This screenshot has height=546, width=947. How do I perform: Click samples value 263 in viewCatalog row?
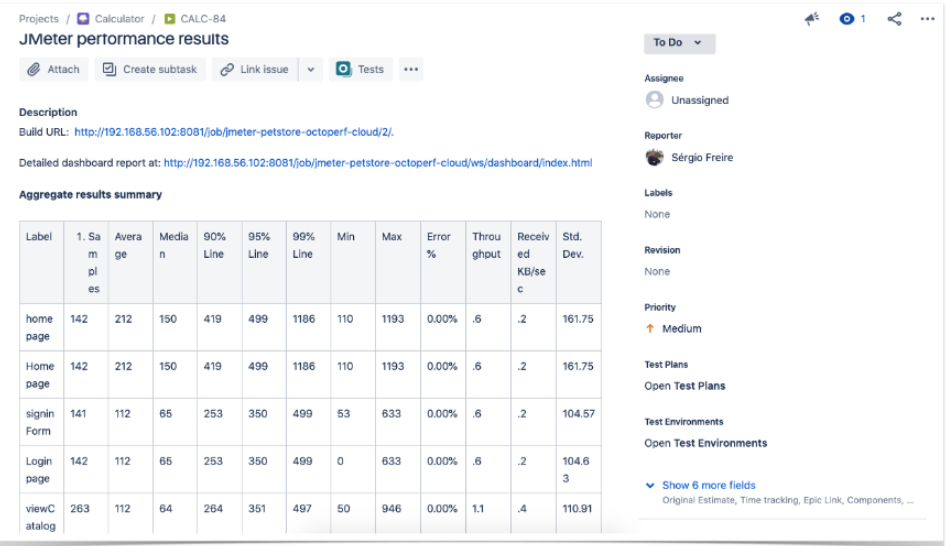click(x=80, y=509)
